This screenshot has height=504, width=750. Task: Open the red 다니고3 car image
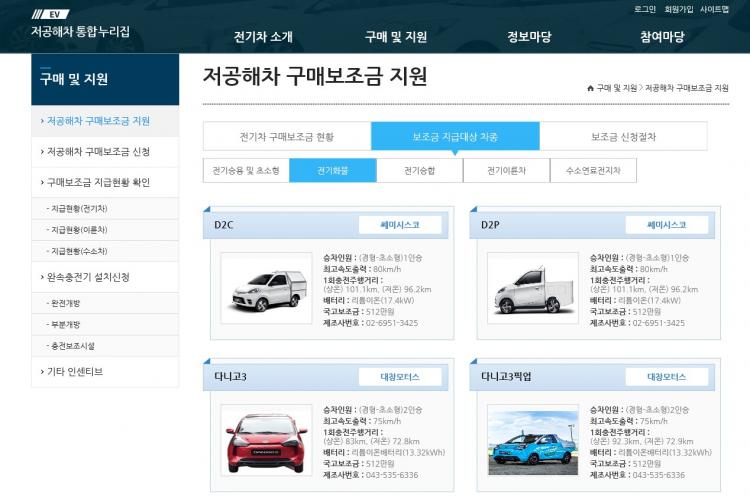266,440
